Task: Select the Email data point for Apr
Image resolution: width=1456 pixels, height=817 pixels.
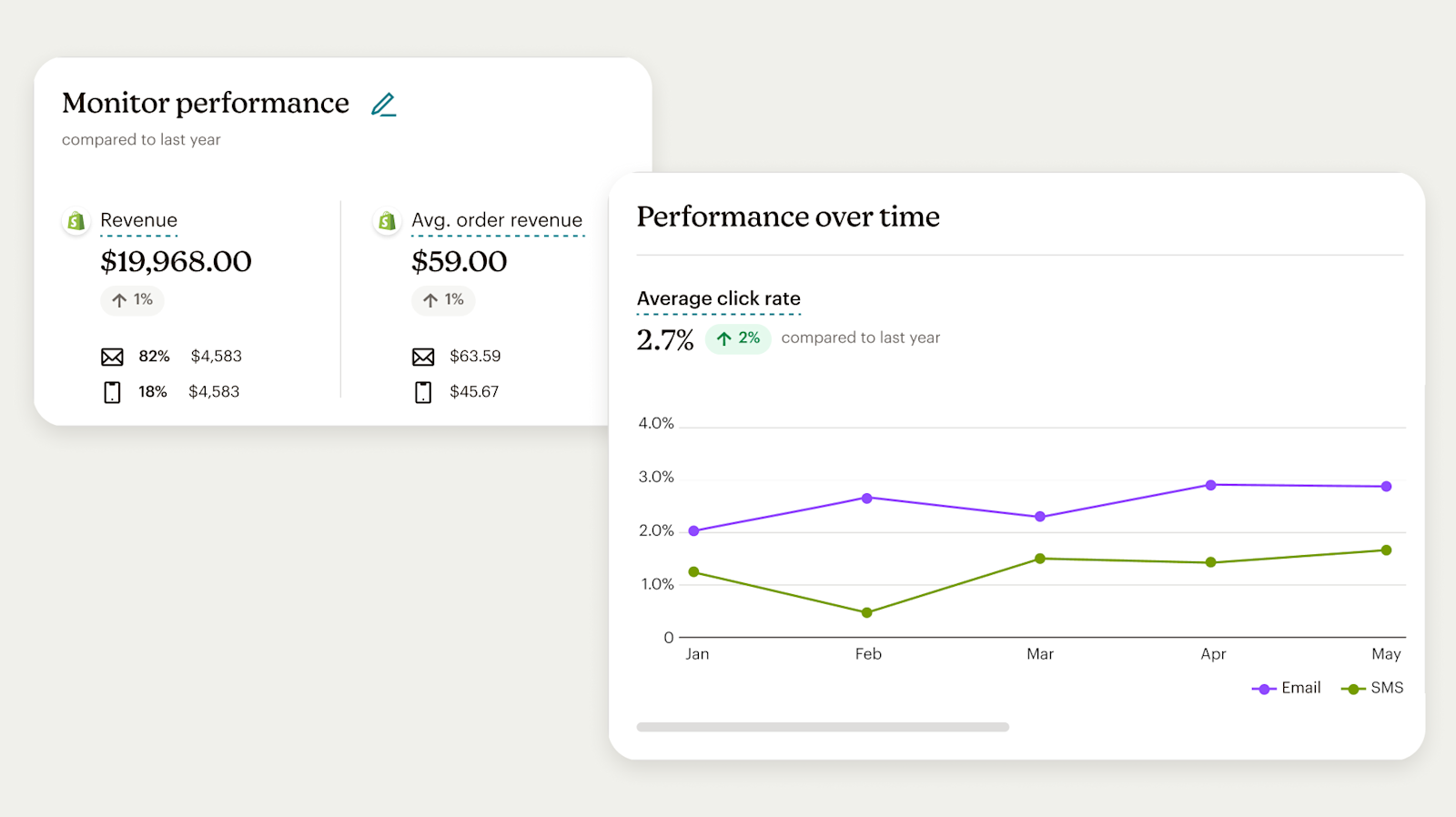Action: point(1211,485)
